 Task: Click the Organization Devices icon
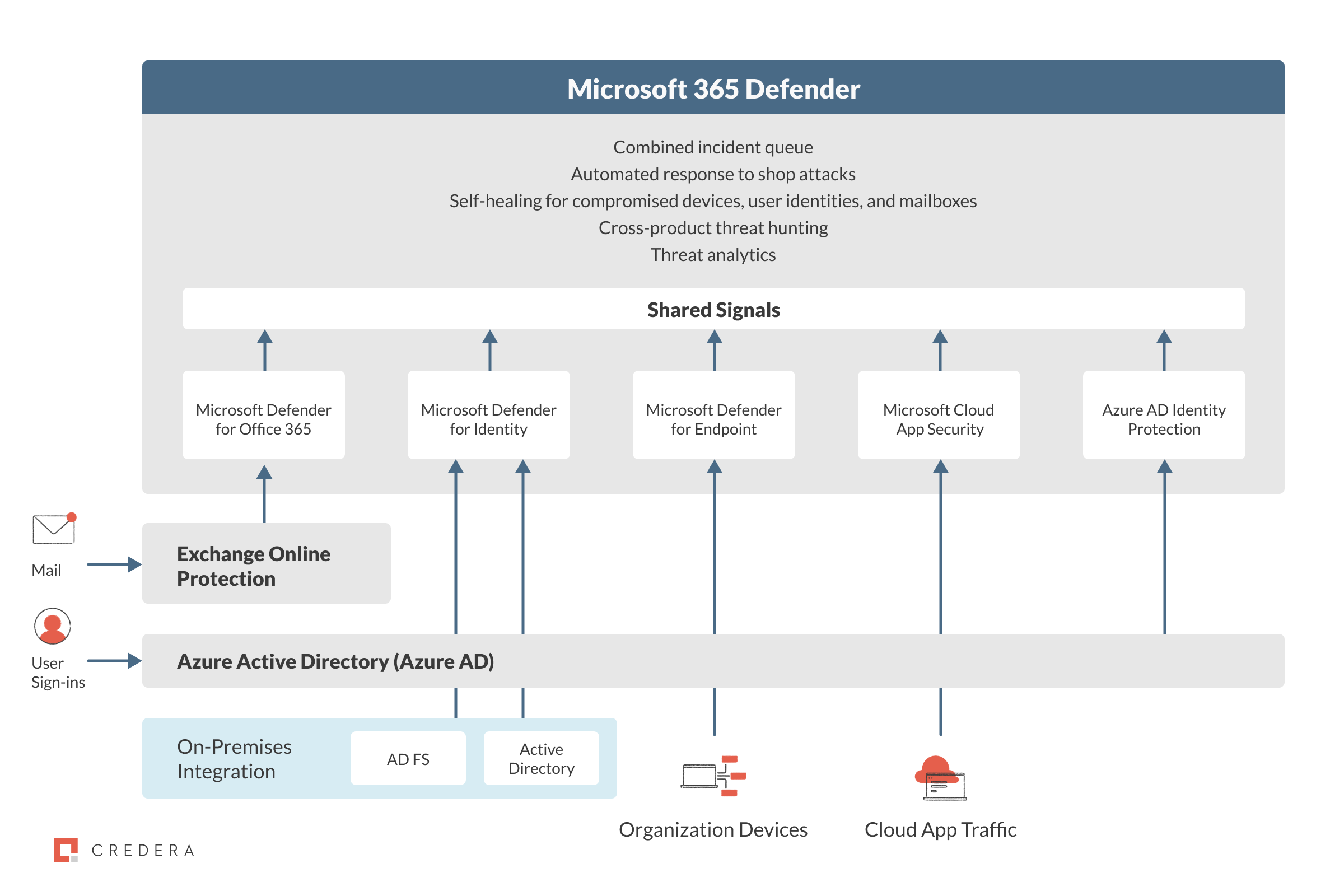[x=713, y=776]
